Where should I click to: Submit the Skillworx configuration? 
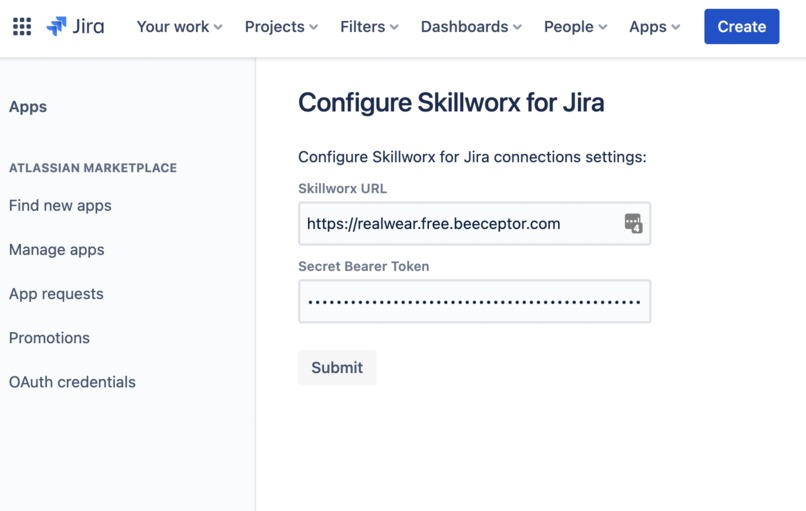(x=337, y=368)
